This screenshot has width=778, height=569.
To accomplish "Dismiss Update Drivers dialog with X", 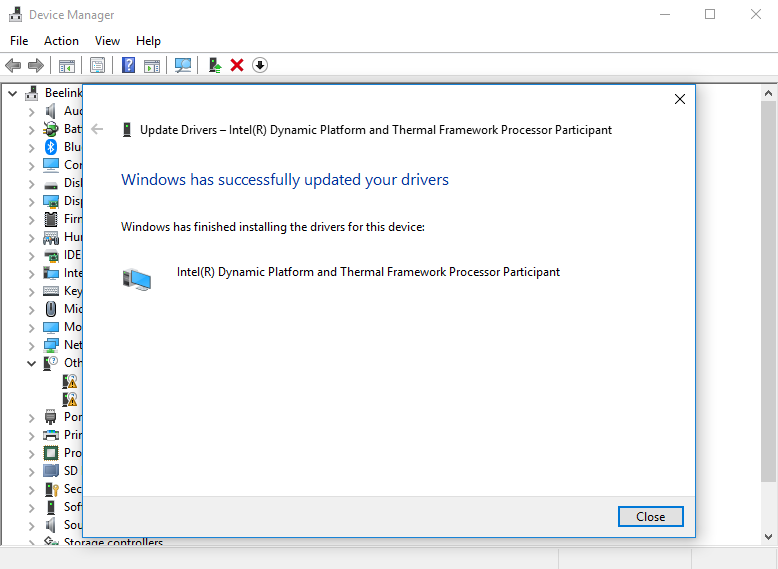I will point(680,99).
